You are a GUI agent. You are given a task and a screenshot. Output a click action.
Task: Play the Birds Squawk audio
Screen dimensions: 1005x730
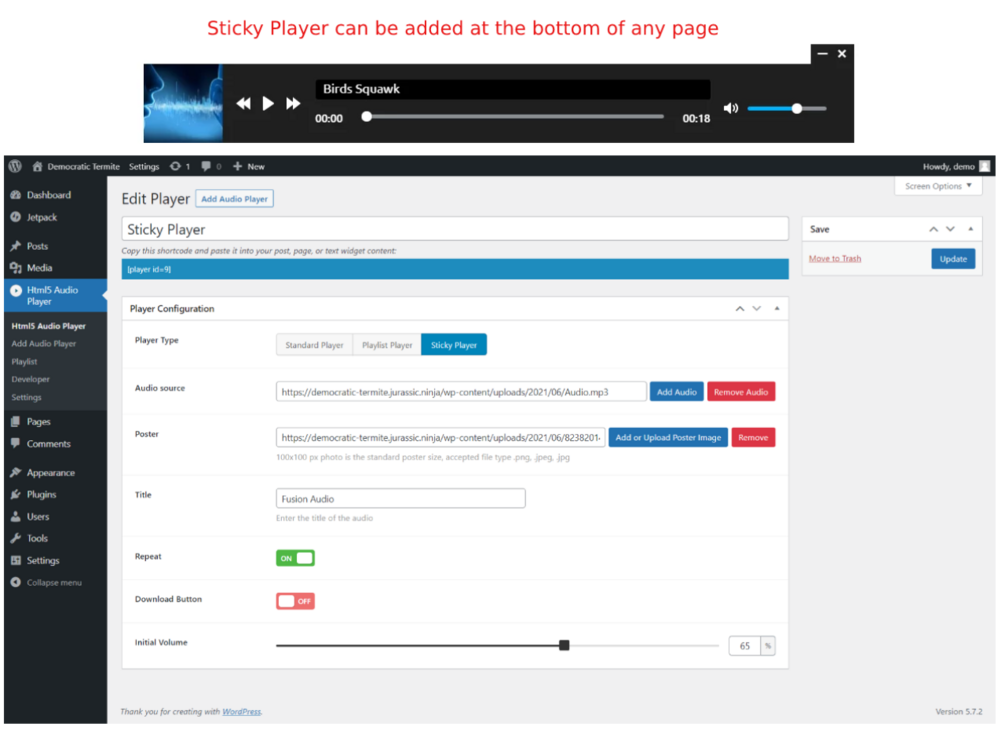[x=268, y=103]
